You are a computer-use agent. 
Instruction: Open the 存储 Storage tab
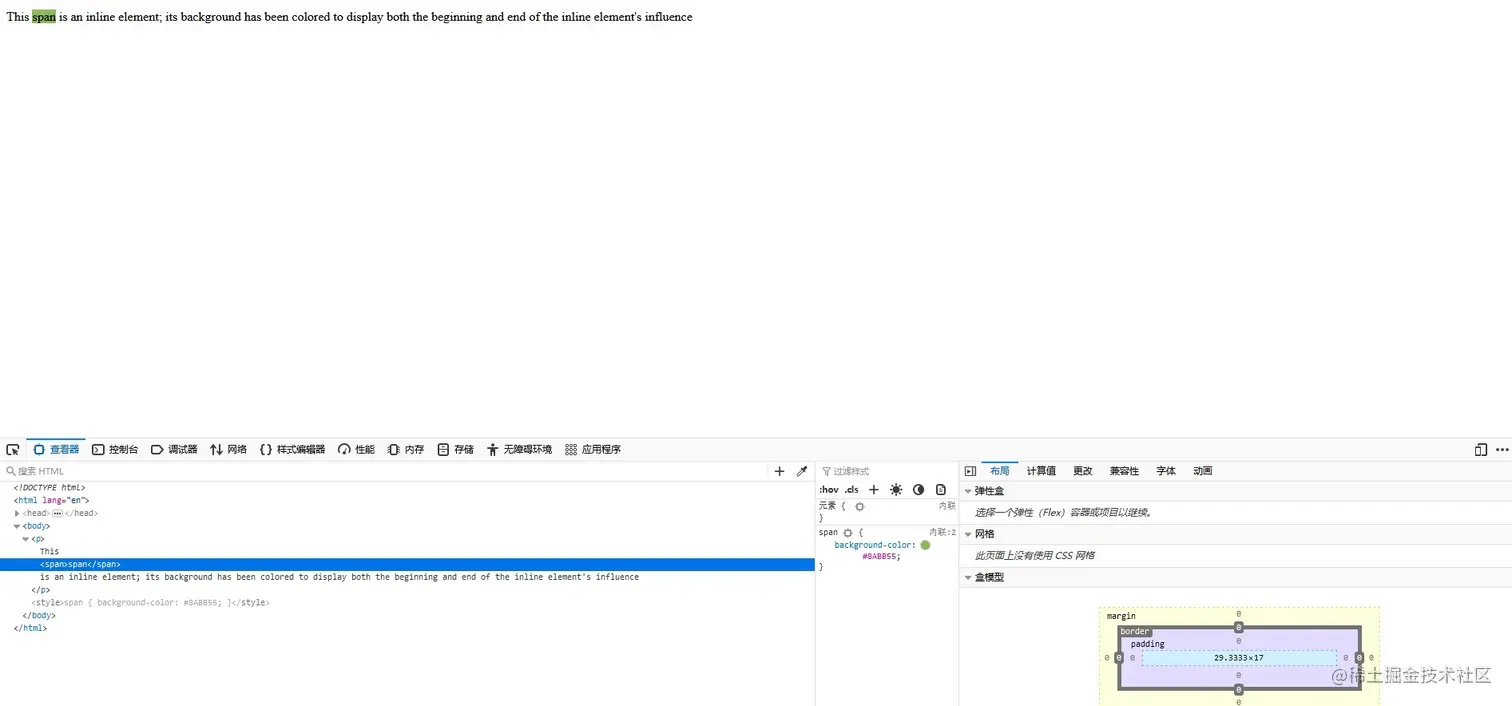click(456, 450)
